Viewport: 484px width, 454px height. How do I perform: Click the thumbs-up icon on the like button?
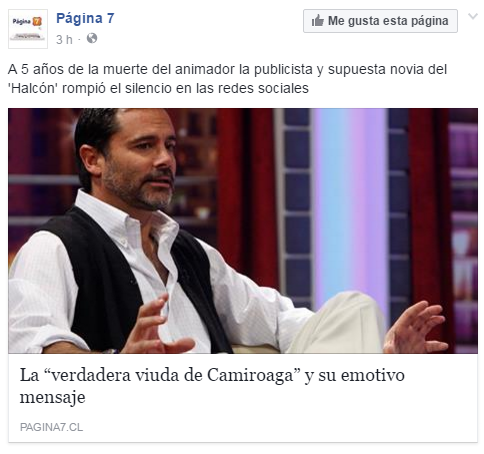pos(317,21)
